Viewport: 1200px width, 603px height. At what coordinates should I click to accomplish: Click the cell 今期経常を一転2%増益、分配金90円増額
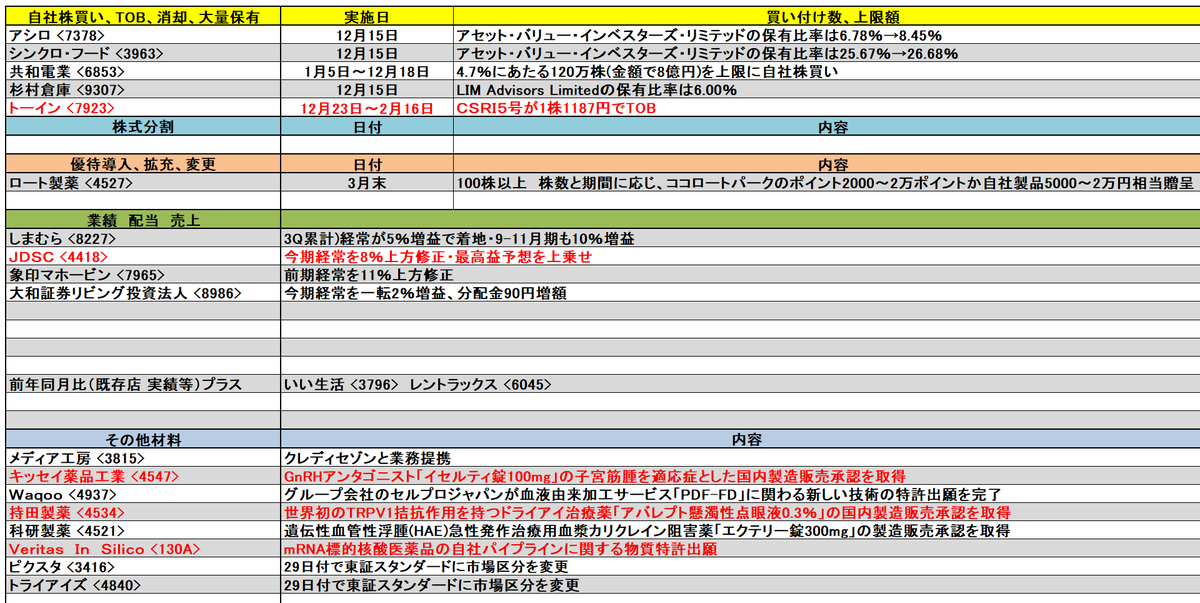[x=740, y=293]
